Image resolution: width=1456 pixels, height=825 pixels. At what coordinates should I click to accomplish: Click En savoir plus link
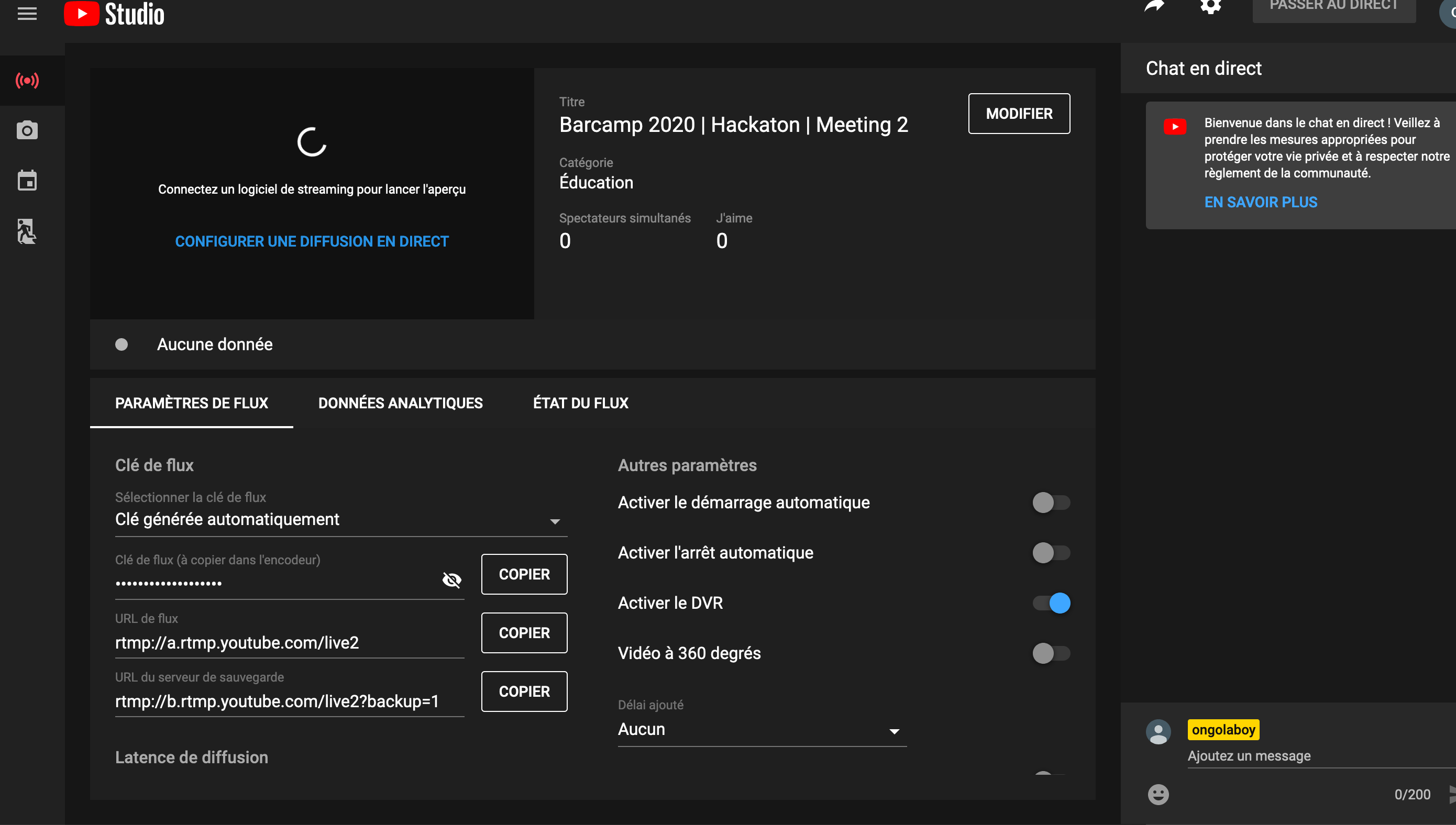point(1261,202)
